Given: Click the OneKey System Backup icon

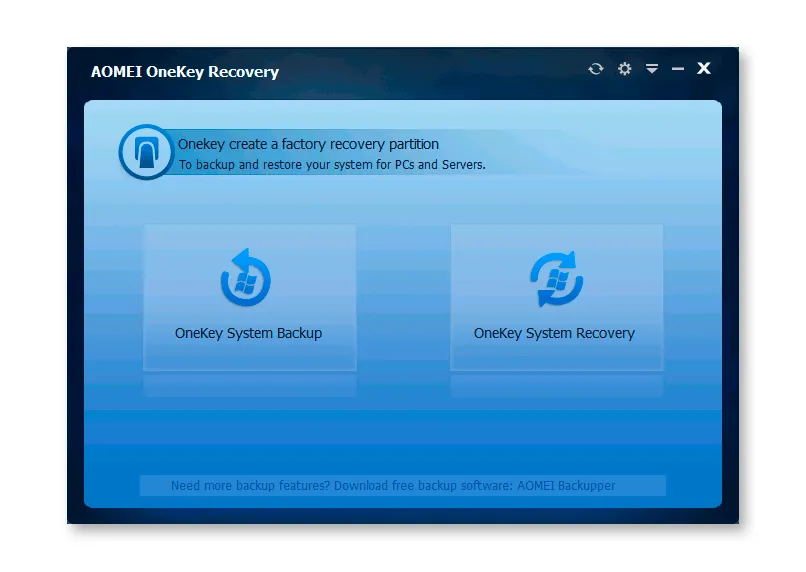Looking at the screenshot, I should point(246,279).
